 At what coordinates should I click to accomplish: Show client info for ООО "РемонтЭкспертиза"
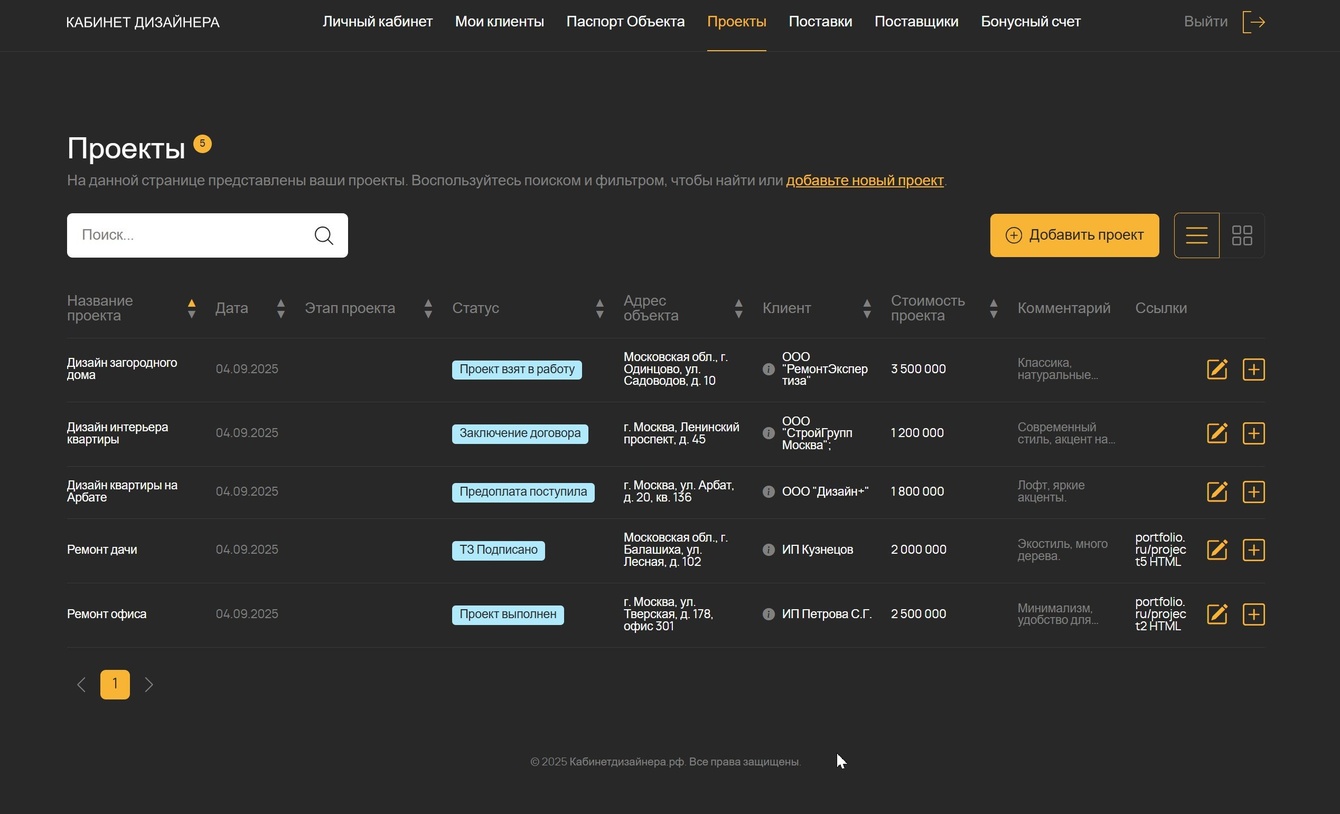click(x=768, y=369)
